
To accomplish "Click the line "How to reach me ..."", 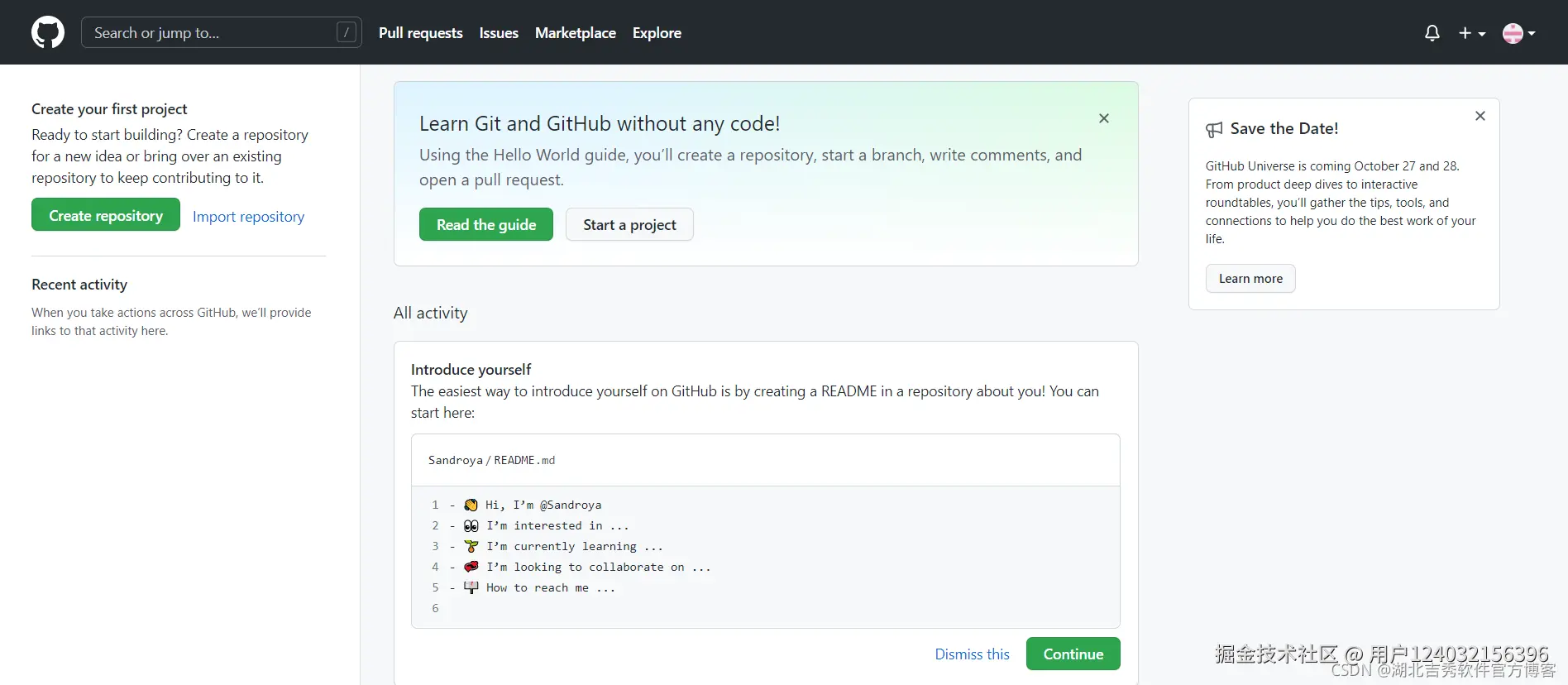I will click(551, 587).
